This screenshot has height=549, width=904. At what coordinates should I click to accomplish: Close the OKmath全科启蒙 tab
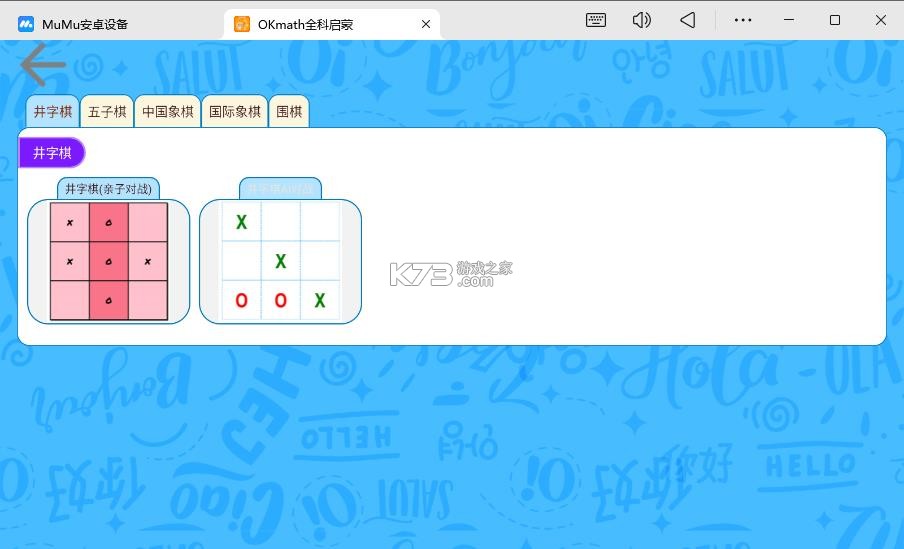pyautogui.click(x=426, y=24)
